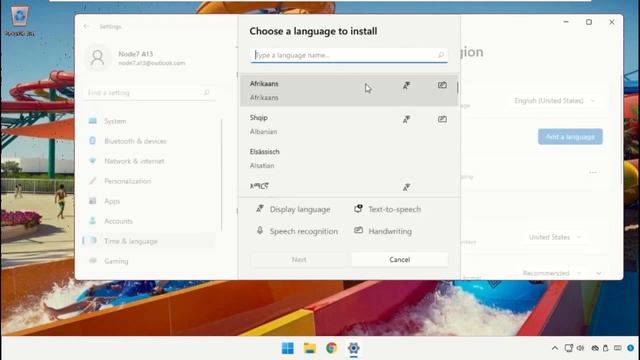Click the search magnifier in language field
Viewport: 640px width, 360px height.
441,55
